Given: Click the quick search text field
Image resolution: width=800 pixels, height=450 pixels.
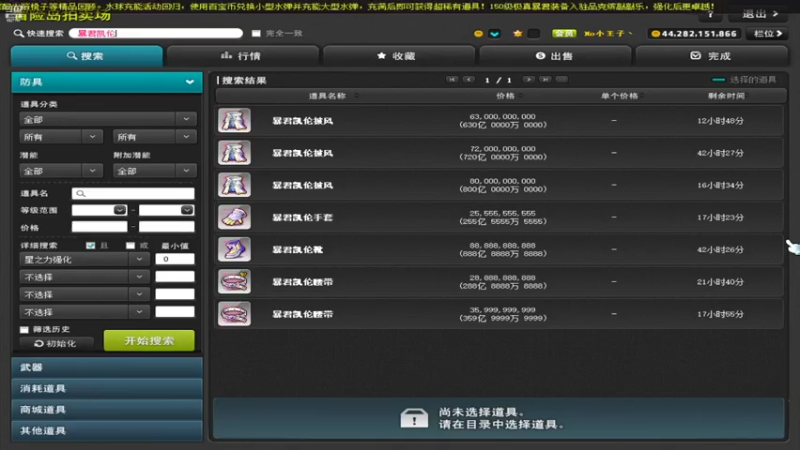Looking at the screenshot, I should pyautogui.click(x=156, y=33).
